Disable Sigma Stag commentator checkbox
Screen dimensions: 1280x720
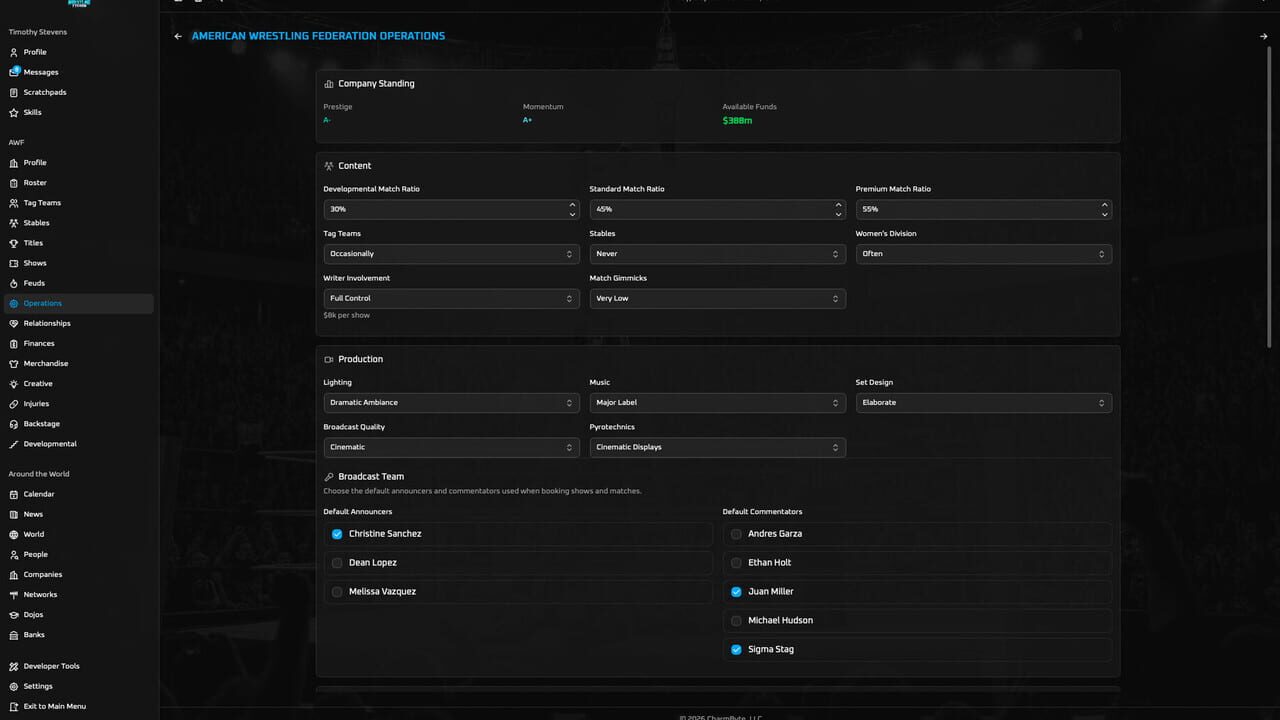(737, 650)
